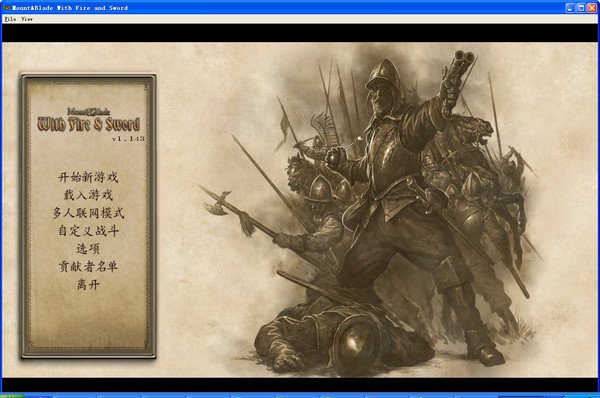600x398 pixels.
Task: Minimize the game window
Action: tap(570, 8)
